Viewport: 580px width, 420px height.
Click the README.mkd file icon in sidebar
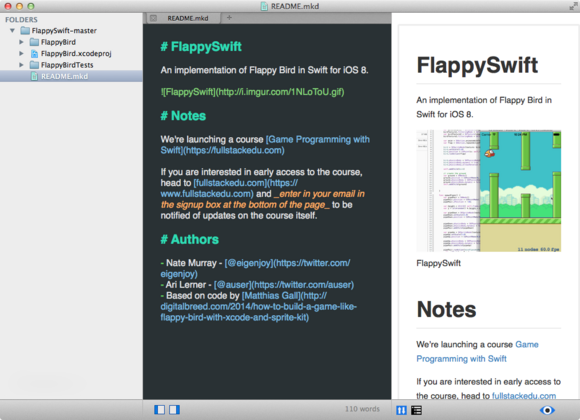tap(34, 76)
